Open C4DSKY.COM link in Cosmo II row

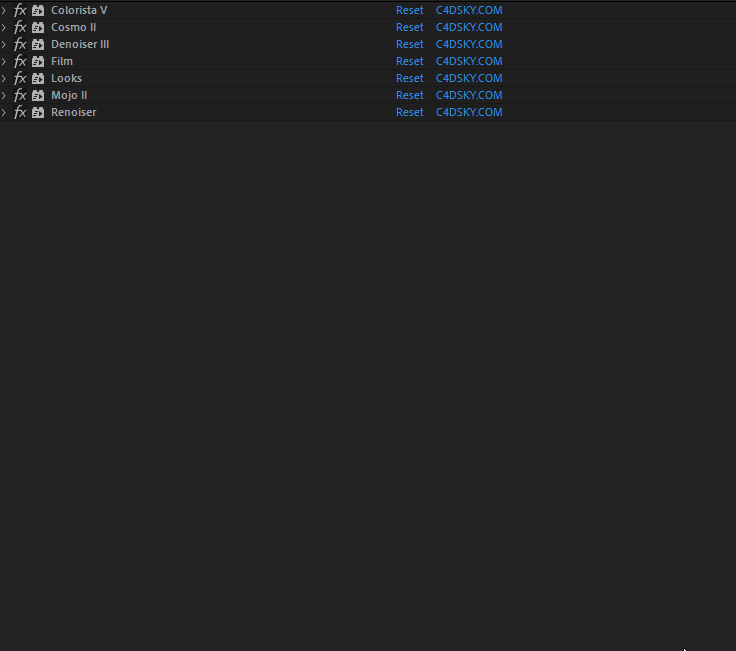pos(469,27)
